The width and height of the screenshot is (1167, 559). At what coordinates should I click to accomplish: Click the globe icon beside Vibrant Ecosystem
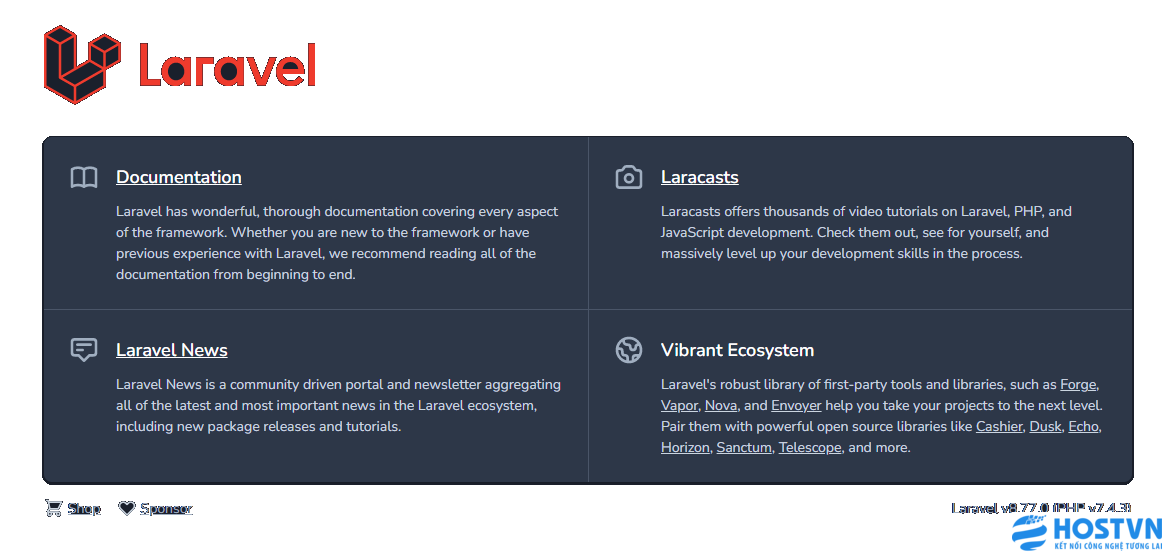629,350
